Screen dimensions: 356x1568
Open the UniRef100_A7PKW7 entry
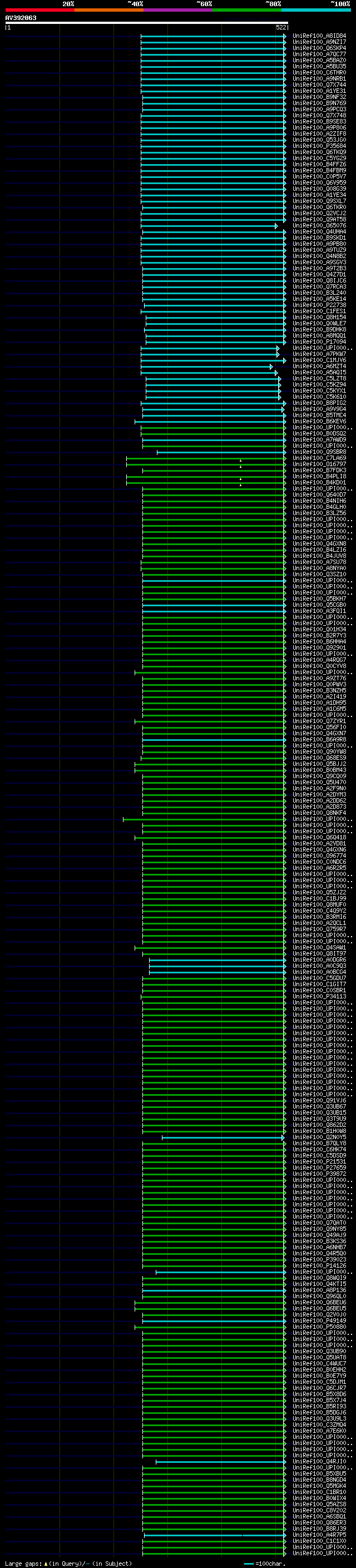pyautogui.click(x=319, y=354)
